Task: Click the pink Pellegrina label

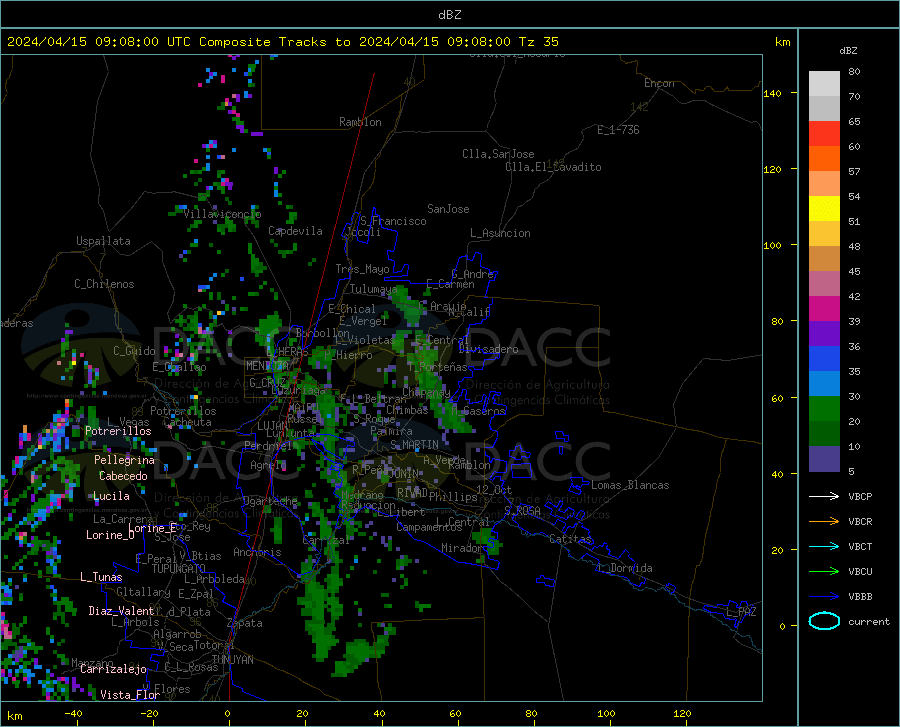Action: (124, 460)
